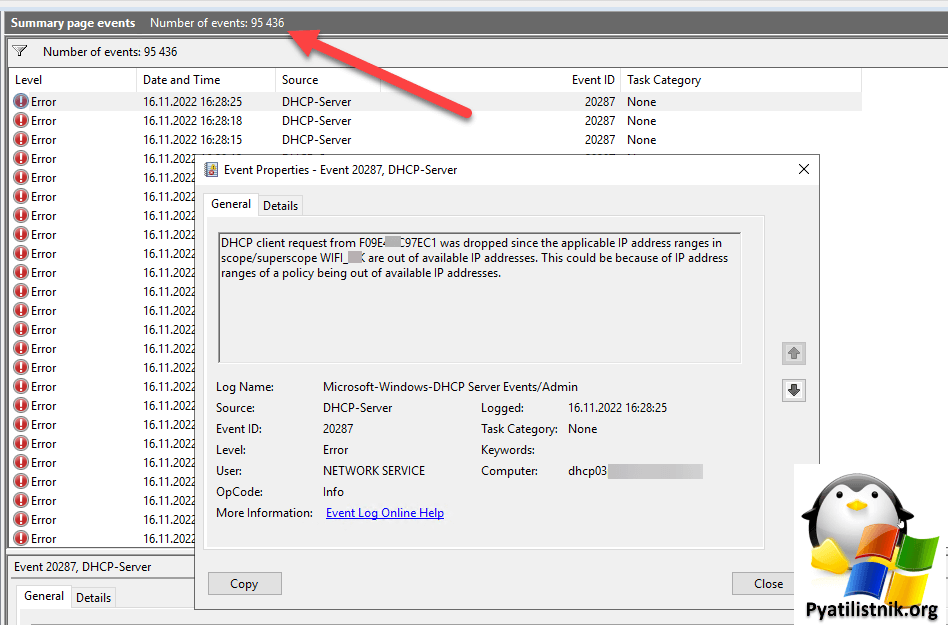Click the Error icon on the 16:28:25 row
This screenshot has height=625, width=948.
coord(21,101)
